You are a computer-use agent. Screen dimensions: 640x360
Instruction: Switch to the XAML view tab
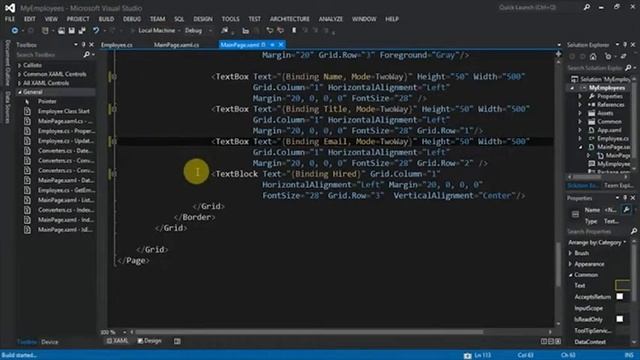tap(118, 341)
